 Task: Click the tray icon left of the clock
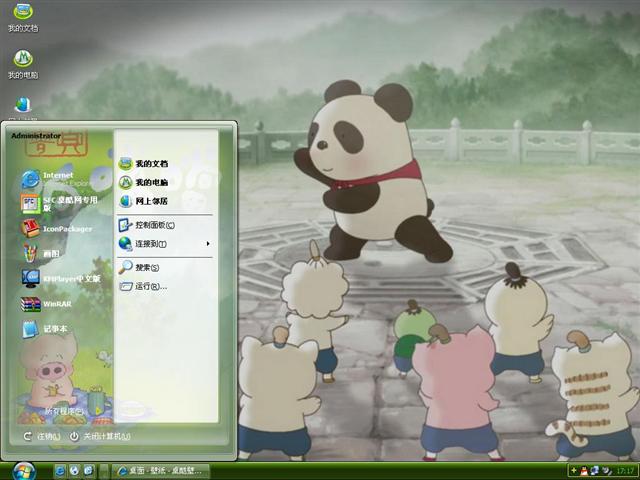click(x=607, y=471)
